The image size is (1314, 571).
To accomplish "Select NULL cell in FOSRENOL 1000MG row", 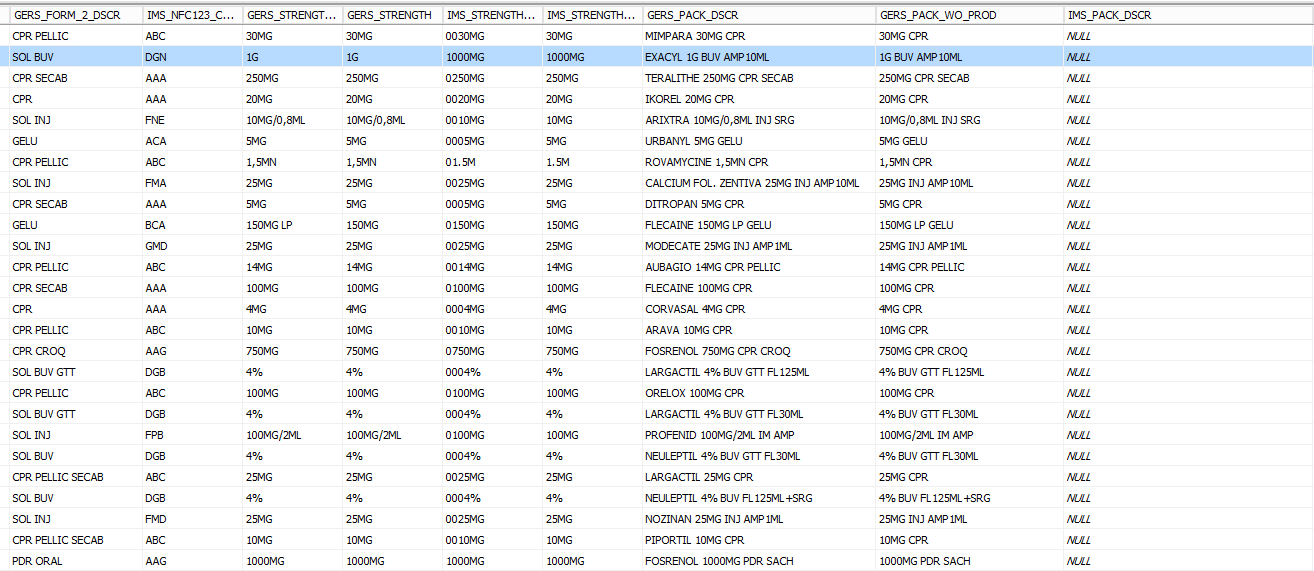I will point(1188,561).
